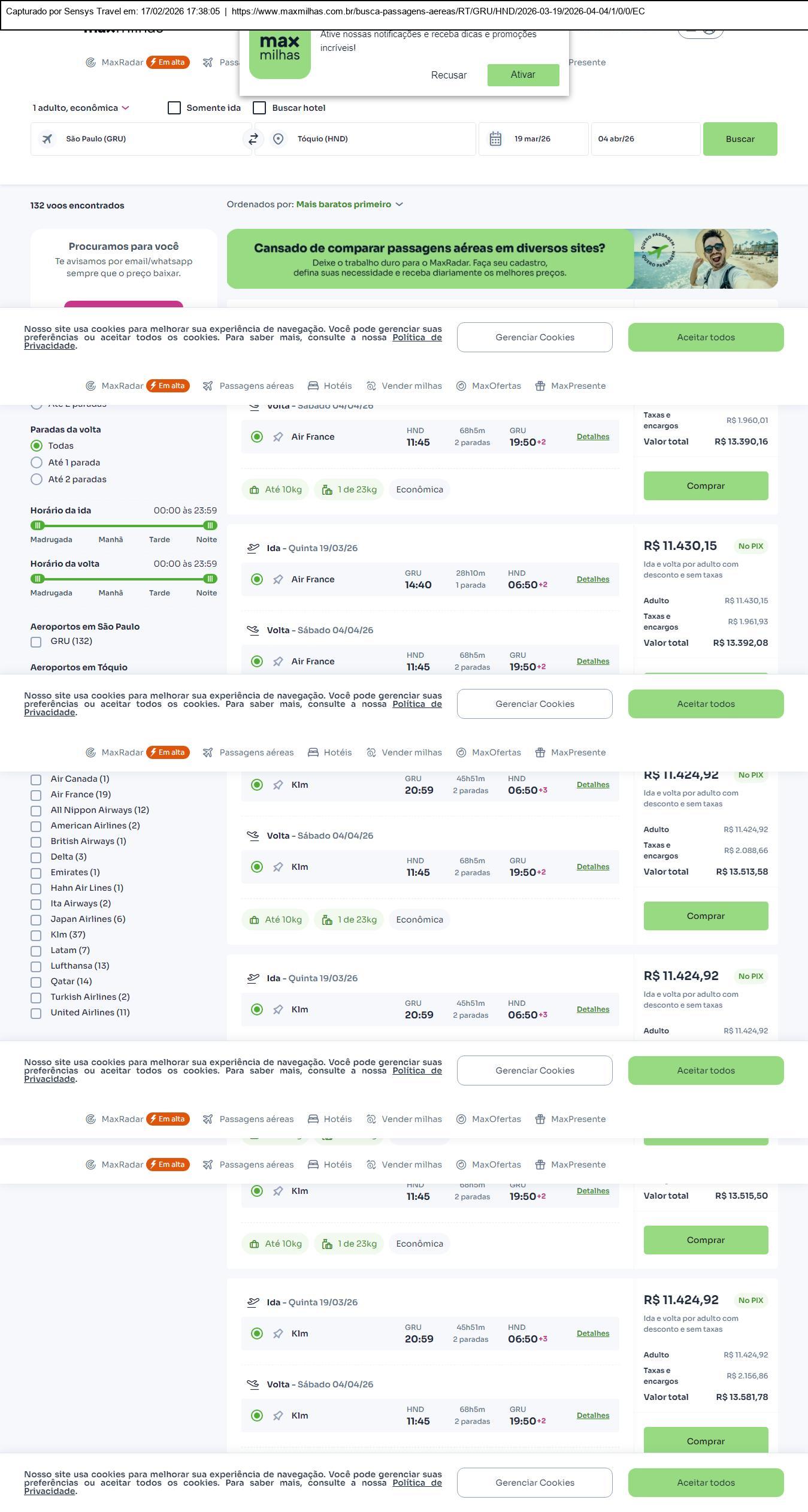The width and height of the screenshot is (808, 1512).
Task: Filter flights by the Lufthansa airline checkbox
Action: point(36,966)
